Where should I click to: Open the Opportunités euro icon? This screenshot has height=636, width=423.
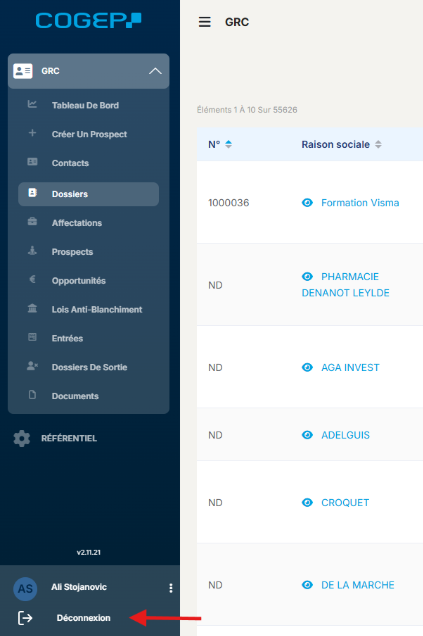[x=32, y=279]
